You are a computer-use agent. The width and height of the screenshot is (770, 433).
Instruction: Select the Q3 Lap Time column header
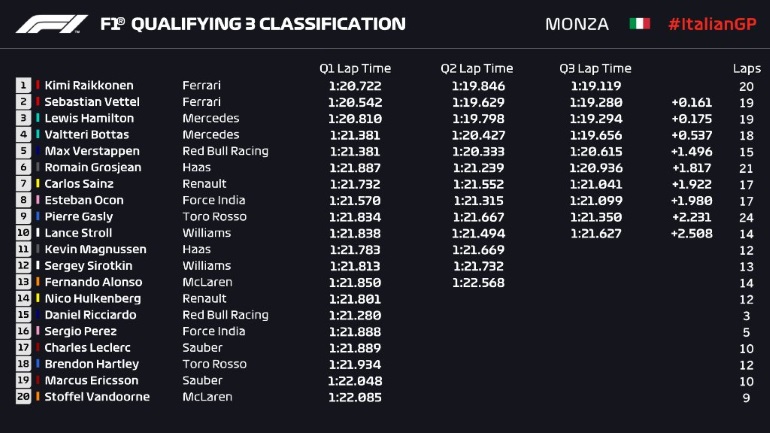click(595, 69)
